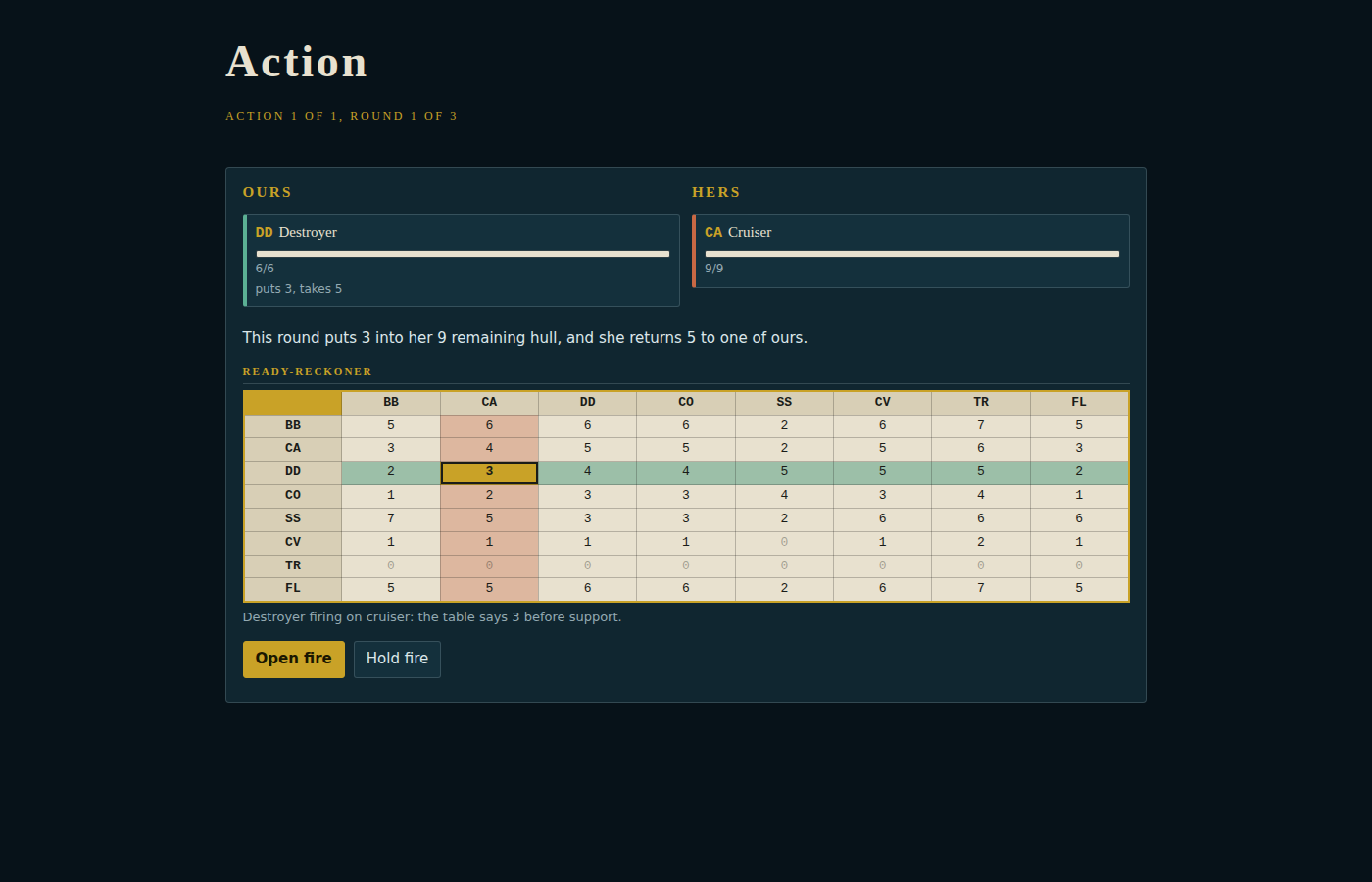Click the golden corner cell of table
The width and height of the screenshot is (1372, 882).
(x=293, y=403)
